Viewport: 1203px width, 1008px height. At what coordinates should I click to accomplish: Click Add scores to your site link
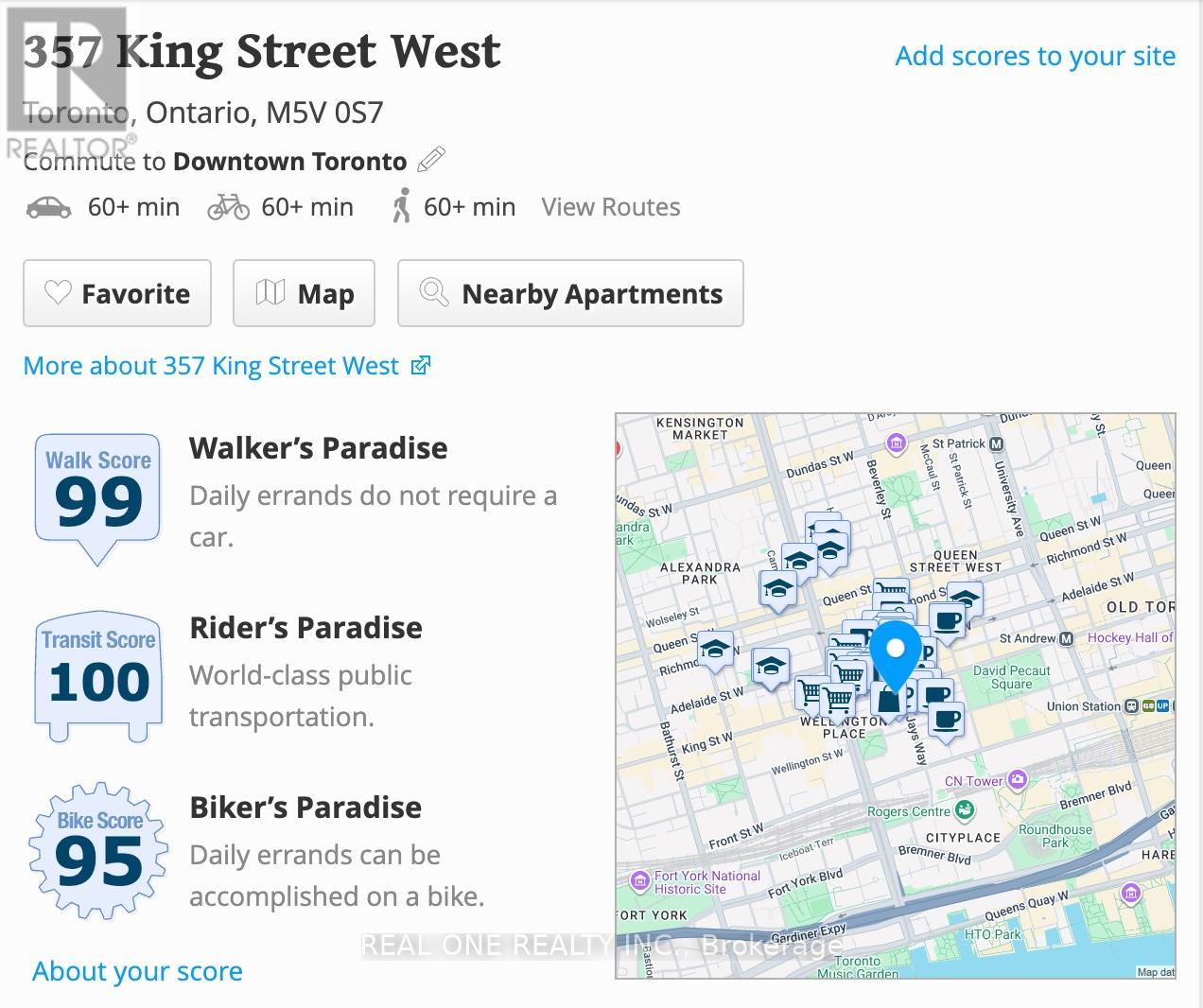[1035, 56]
